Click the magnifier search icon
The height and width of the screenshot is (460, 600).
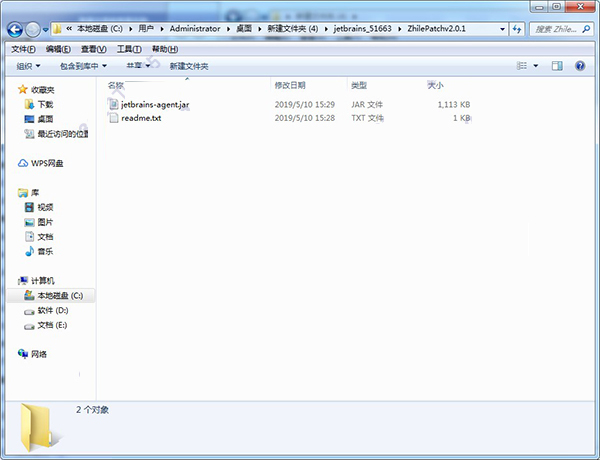click(586, 29)
